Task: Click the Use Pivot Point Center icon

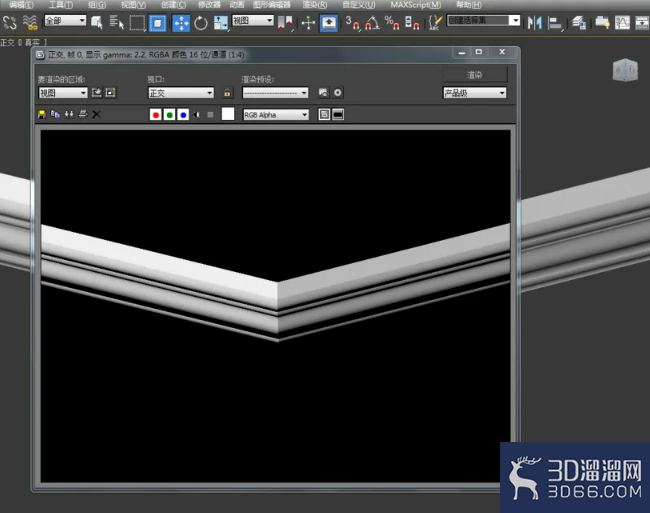Action: [285, 23]
